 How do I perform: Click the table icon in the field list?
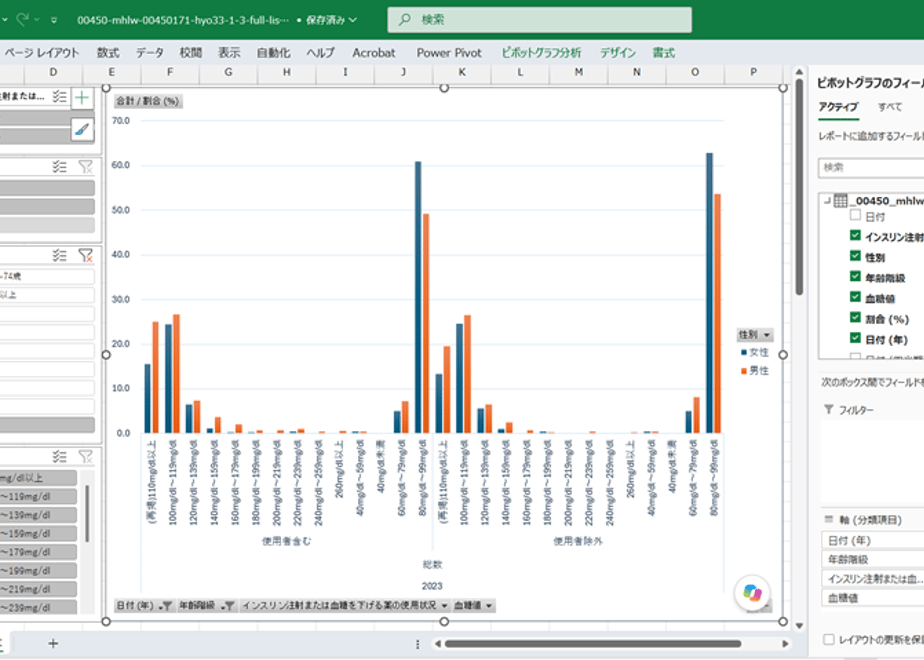pos(840,201)
